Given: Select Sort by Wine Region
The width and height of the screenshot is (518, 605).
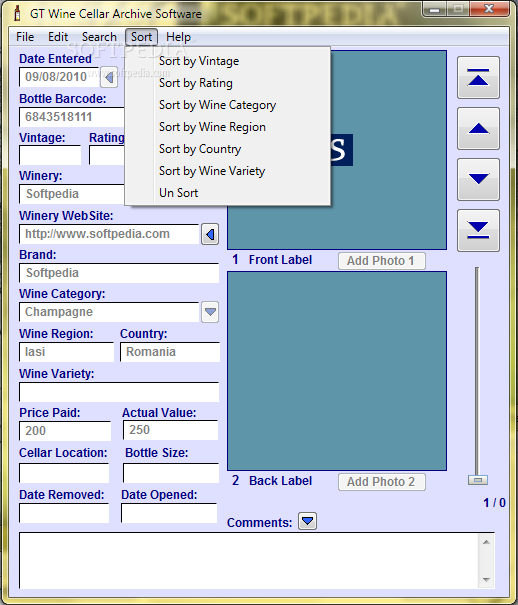Looking at the screenshot, I should tap(228, 127).
